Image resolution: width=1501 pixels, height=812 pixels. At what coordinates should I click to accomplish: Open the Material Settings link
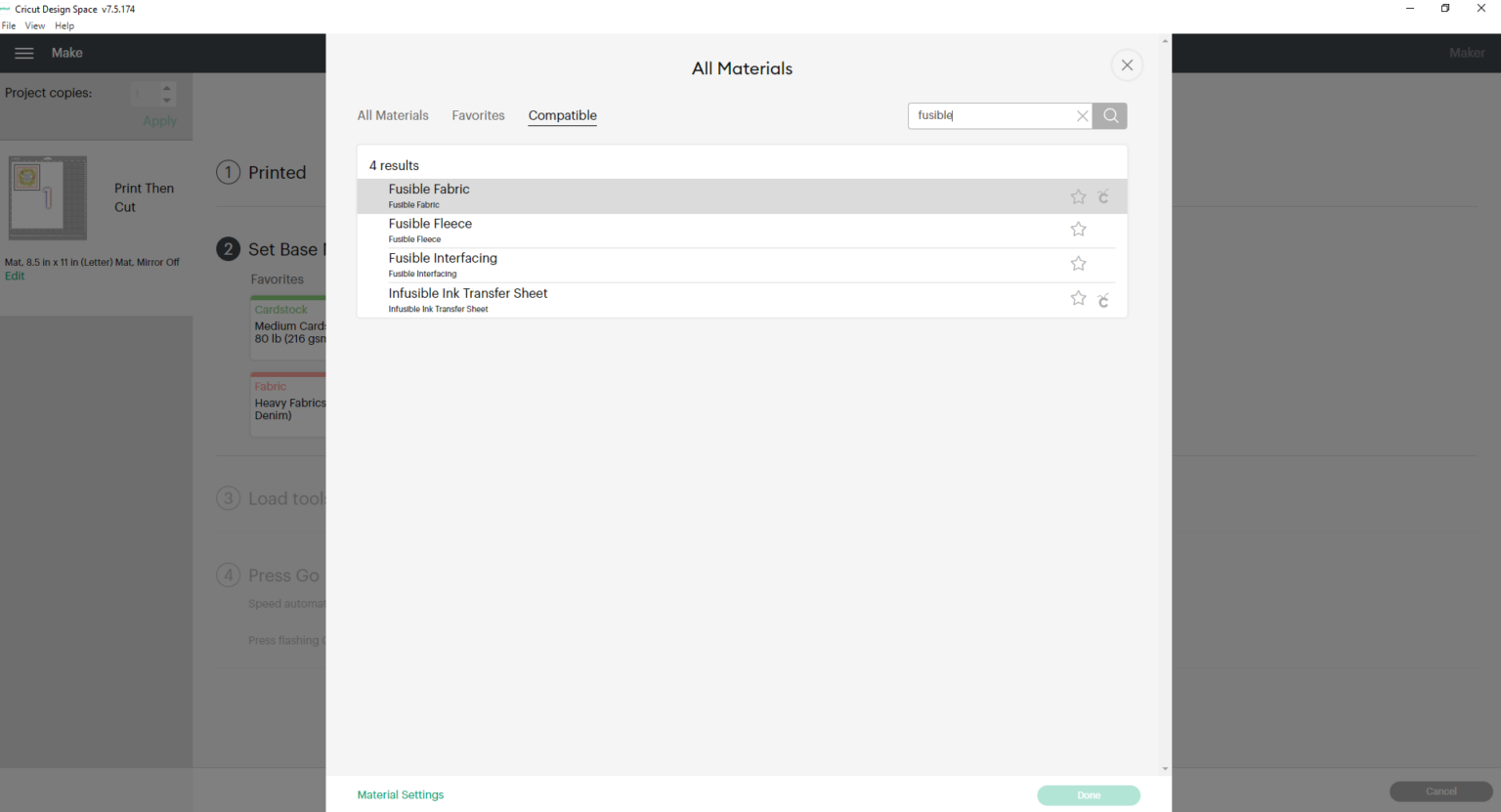pos(401,794)
